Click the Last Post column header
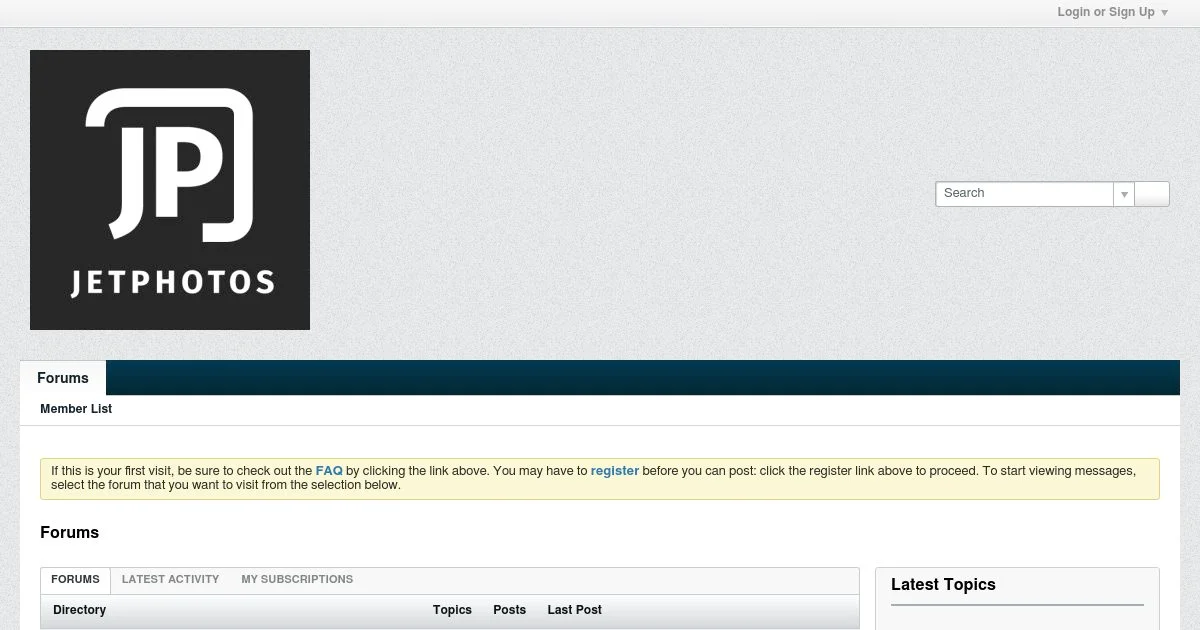This screenshot has width=1200, height=630. [575, 610]
